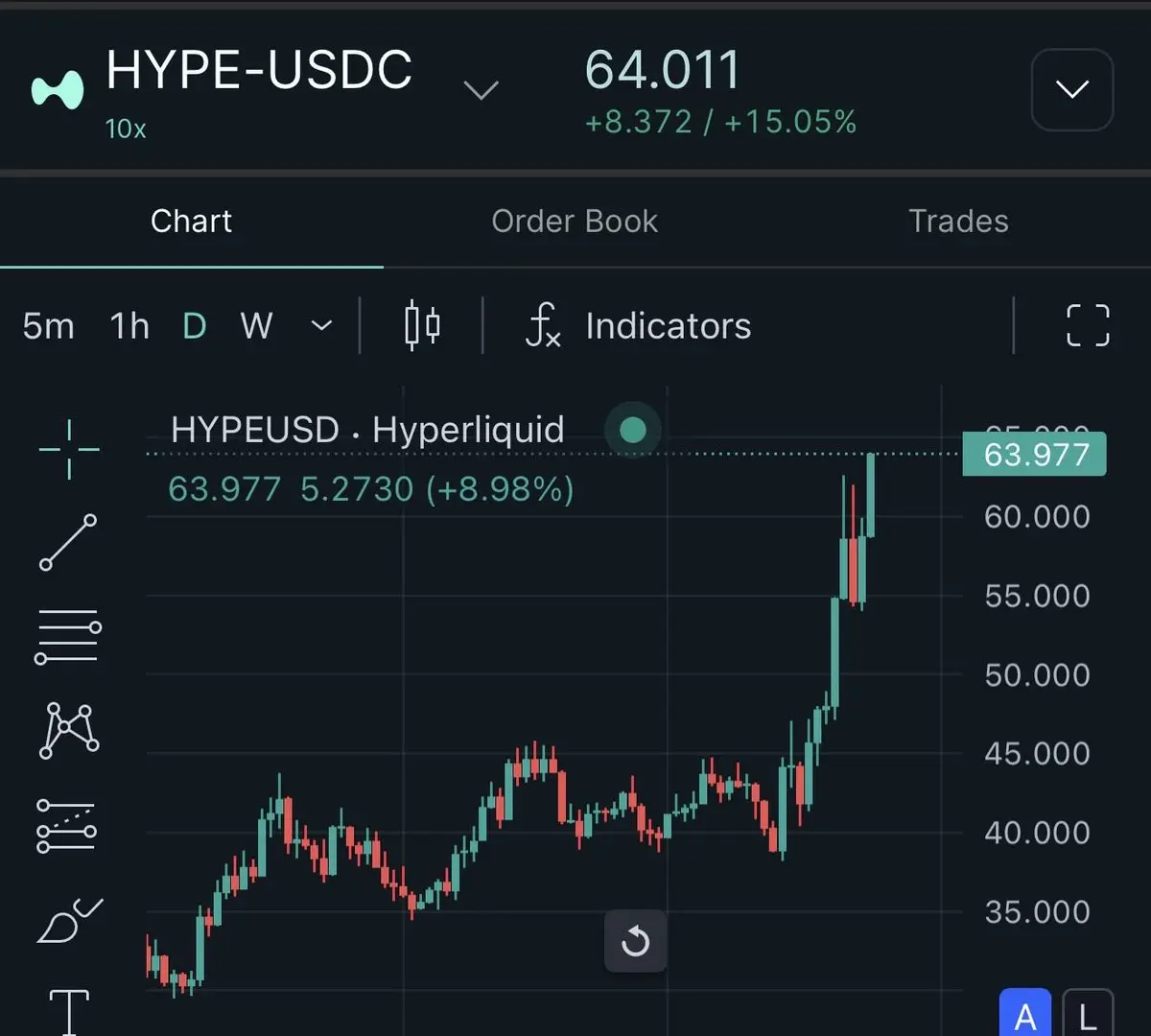Select the text annotation tool
1151x1036 pixels.
(69, 1012)
